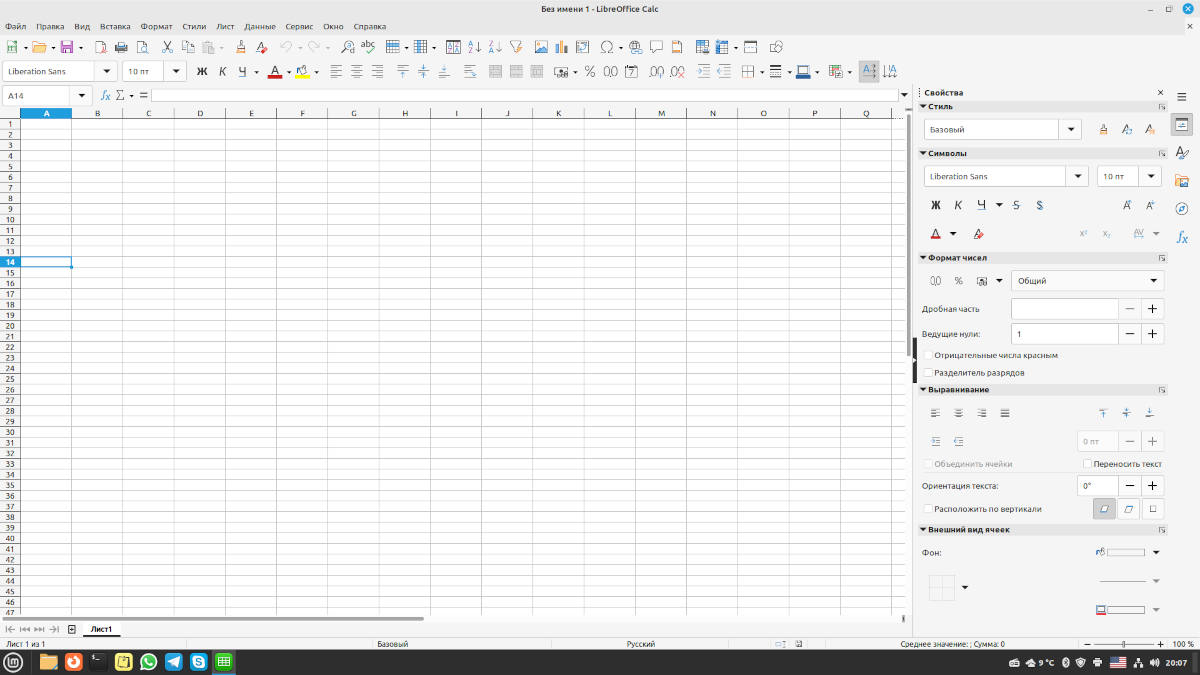Click the strikethrough icon in the sidebar Символы section
1200x675 pixels.
pos(1017,205)
